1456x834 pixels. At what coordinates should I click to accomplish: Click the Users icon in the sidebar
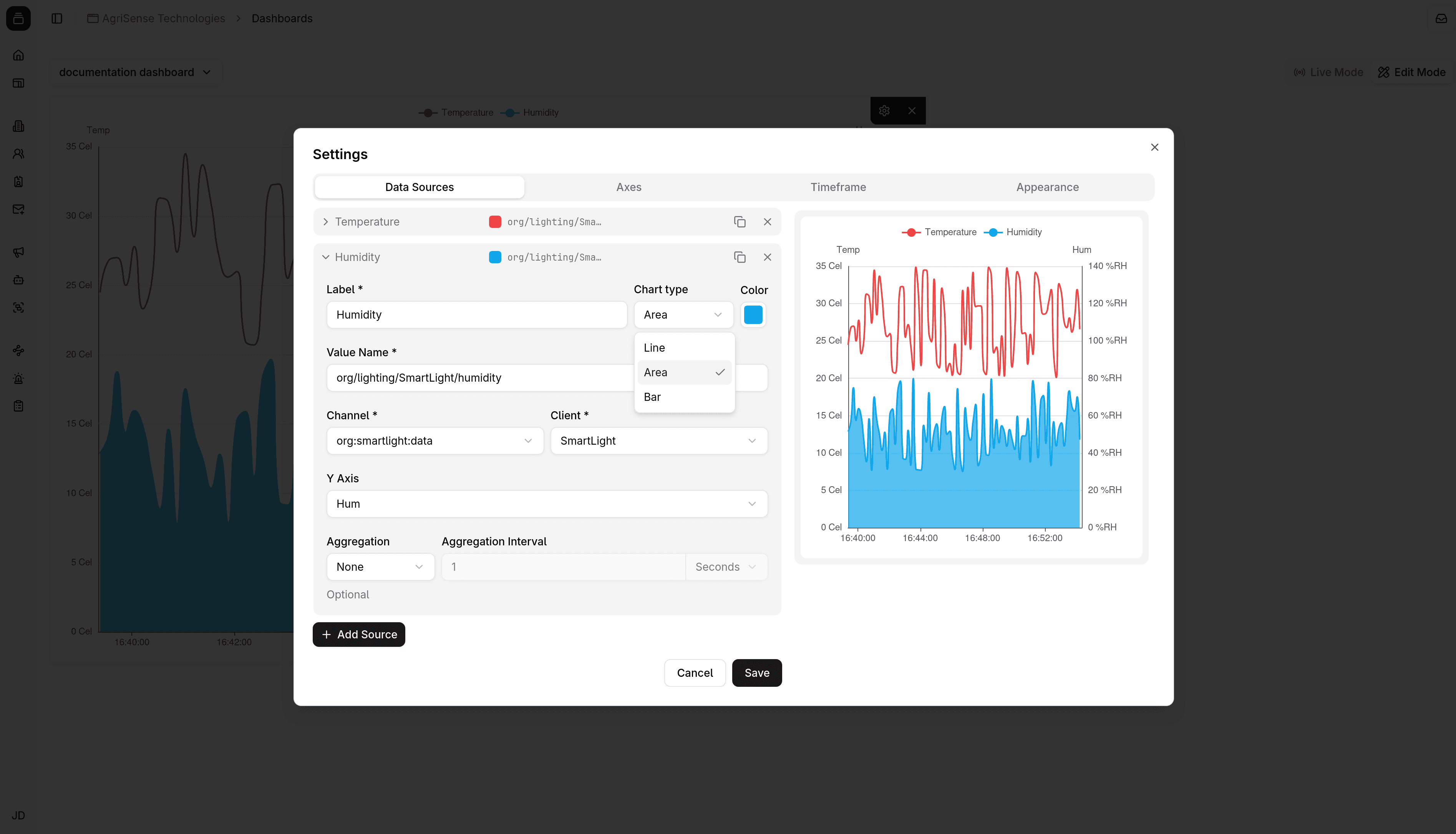click(x=18, y=153)
